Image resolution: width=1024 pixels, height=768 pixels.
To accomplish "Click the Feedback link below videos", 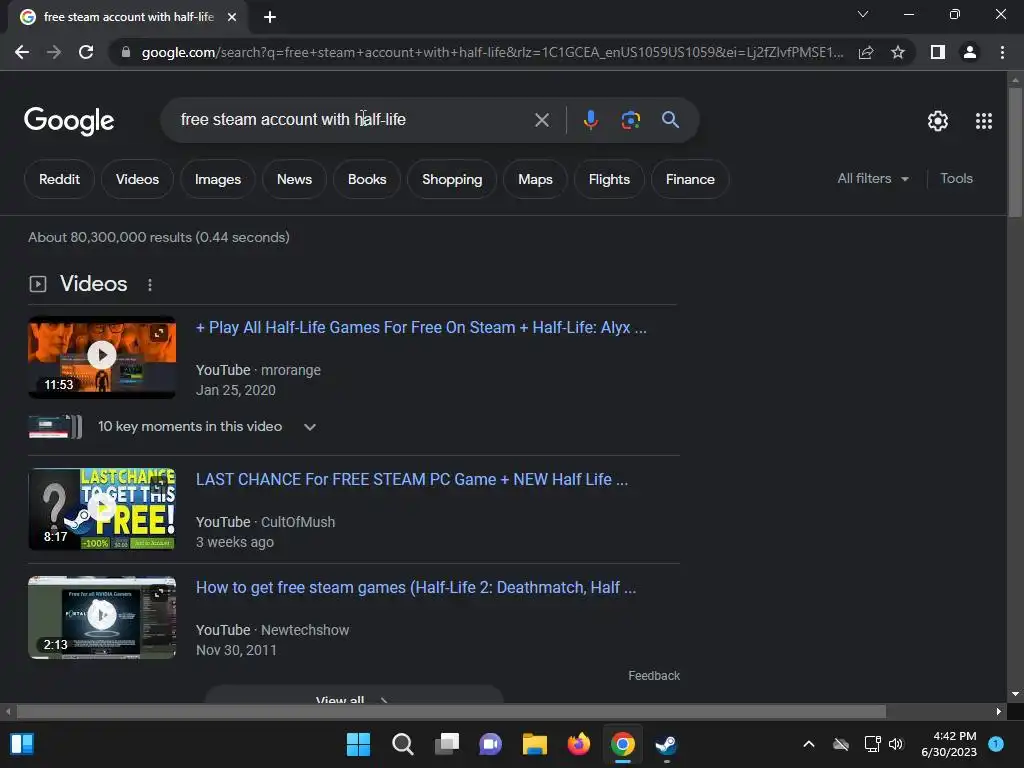I will click(x=654, y=676).
